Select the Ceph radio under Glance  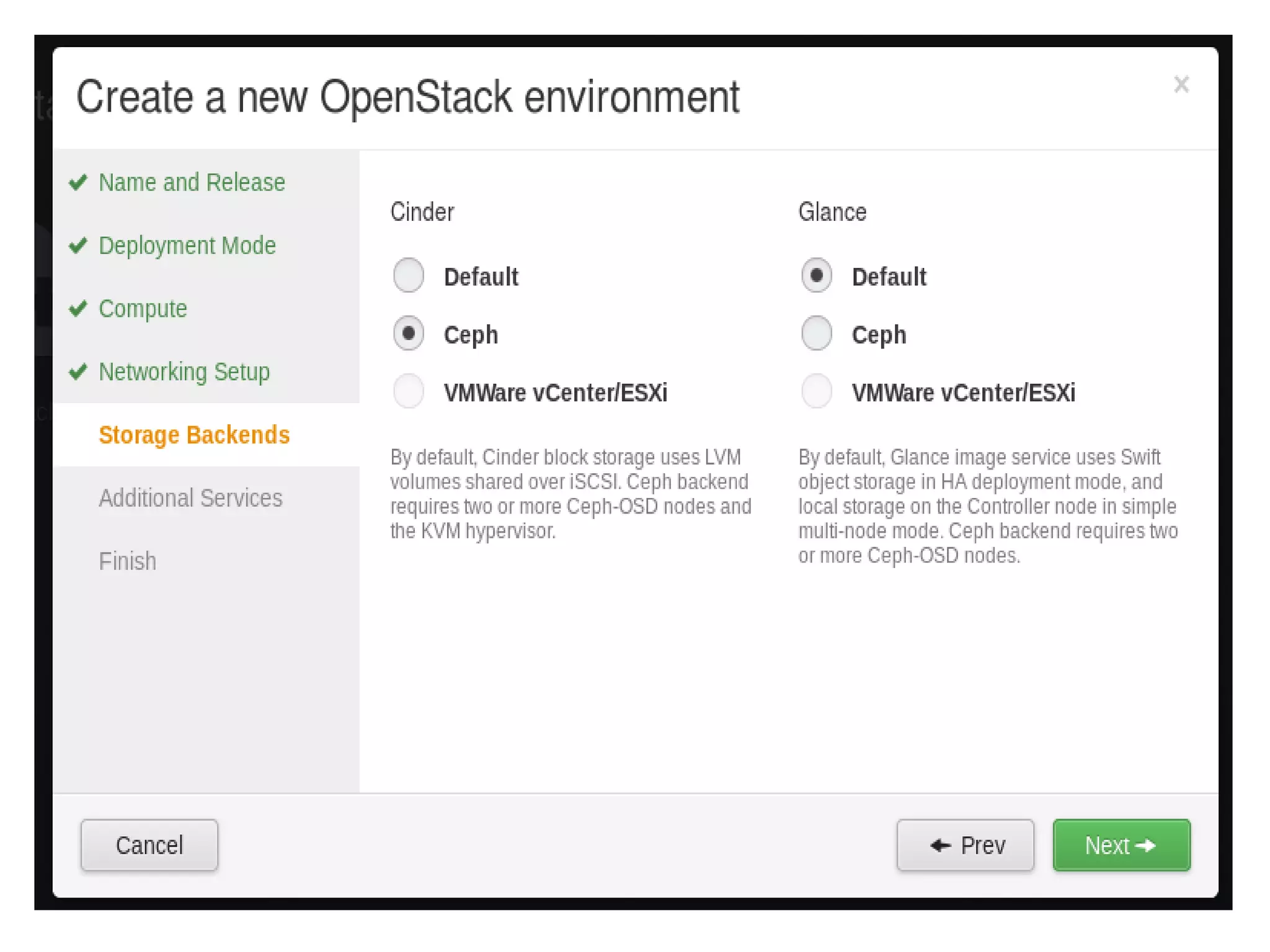(x=816, y=334)
